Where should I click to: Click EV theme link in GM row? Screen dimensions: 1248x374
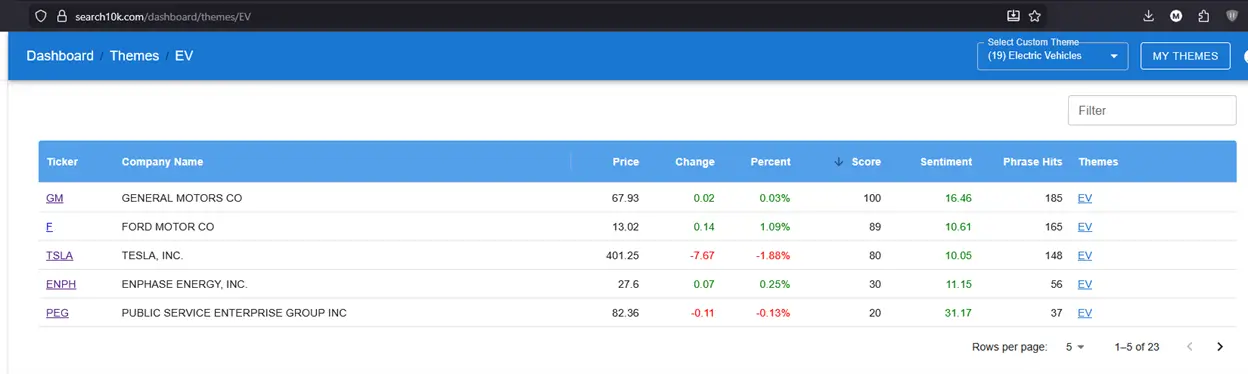(x=1085, y=198)
